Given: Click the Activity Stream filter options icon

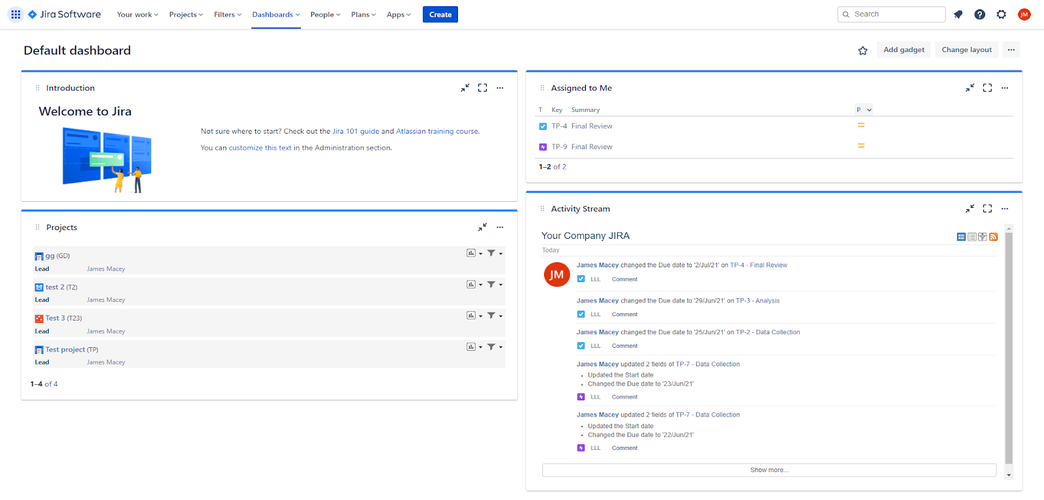Looking at the screenshot, I should [983, 236].
